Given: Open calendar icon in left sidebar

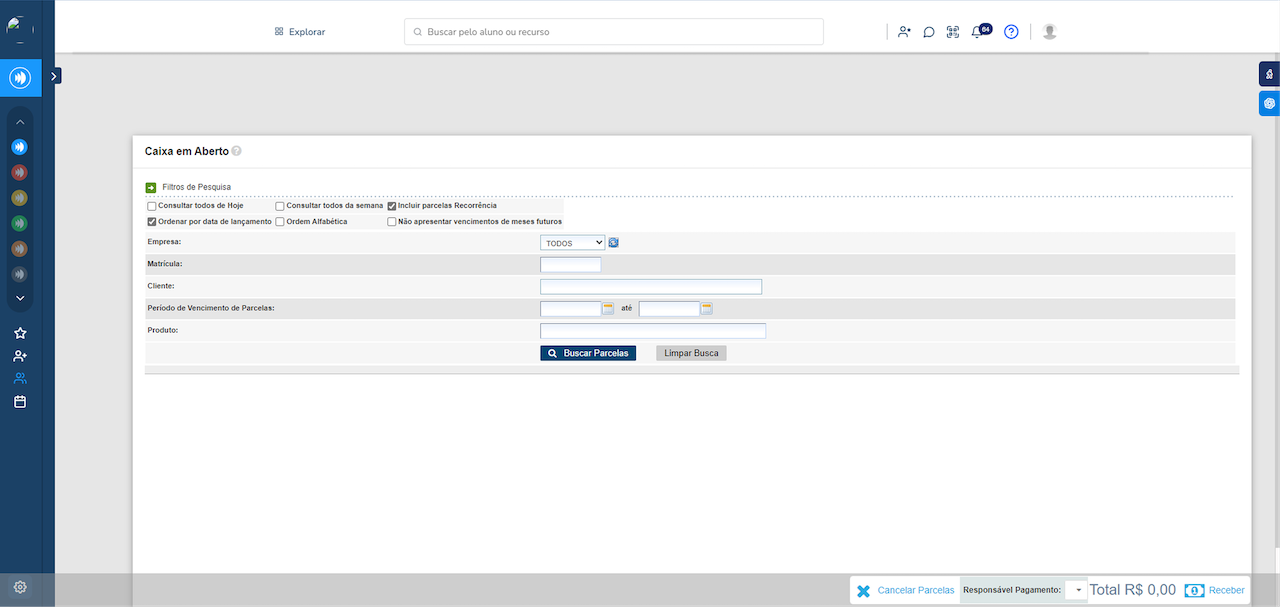Looking at the screenshot, I should coord(20,401).
